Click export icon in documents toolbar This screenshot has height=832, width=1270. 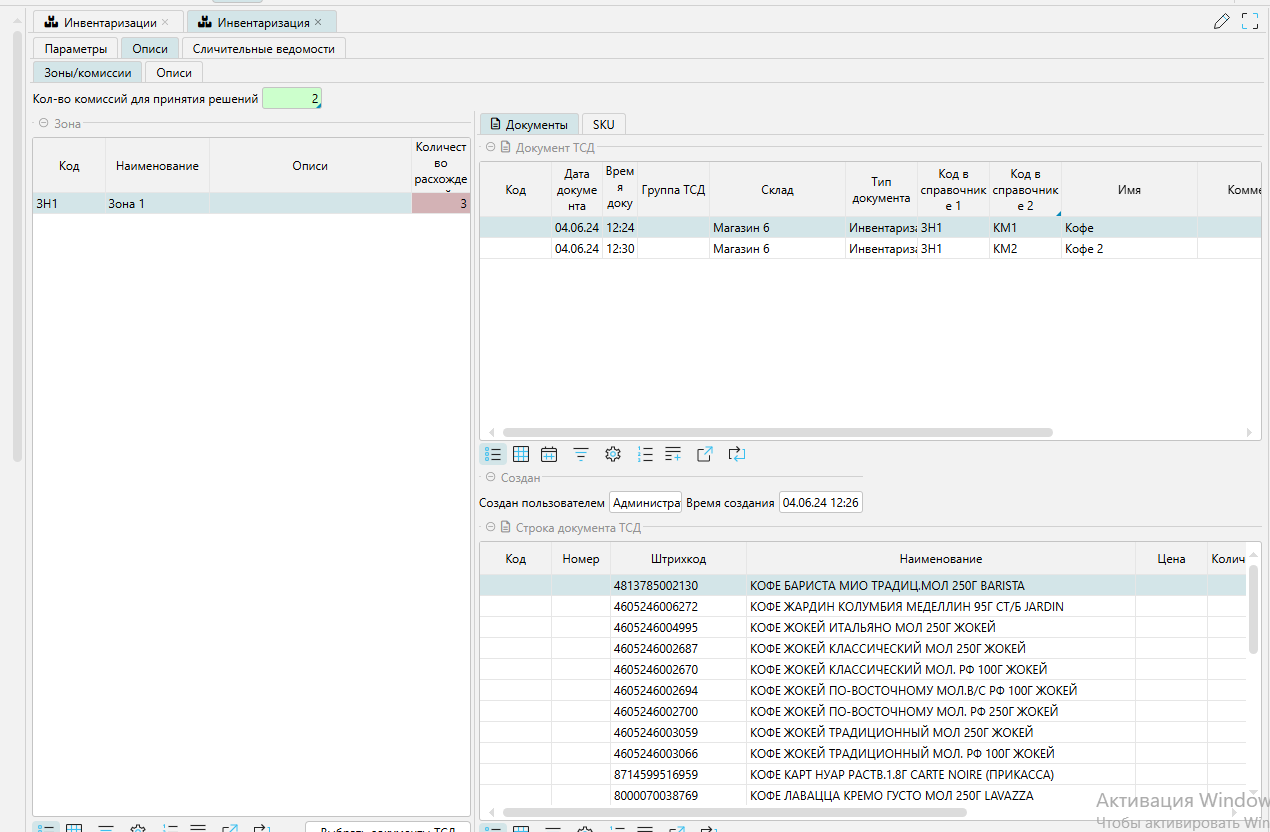point(705,454)
